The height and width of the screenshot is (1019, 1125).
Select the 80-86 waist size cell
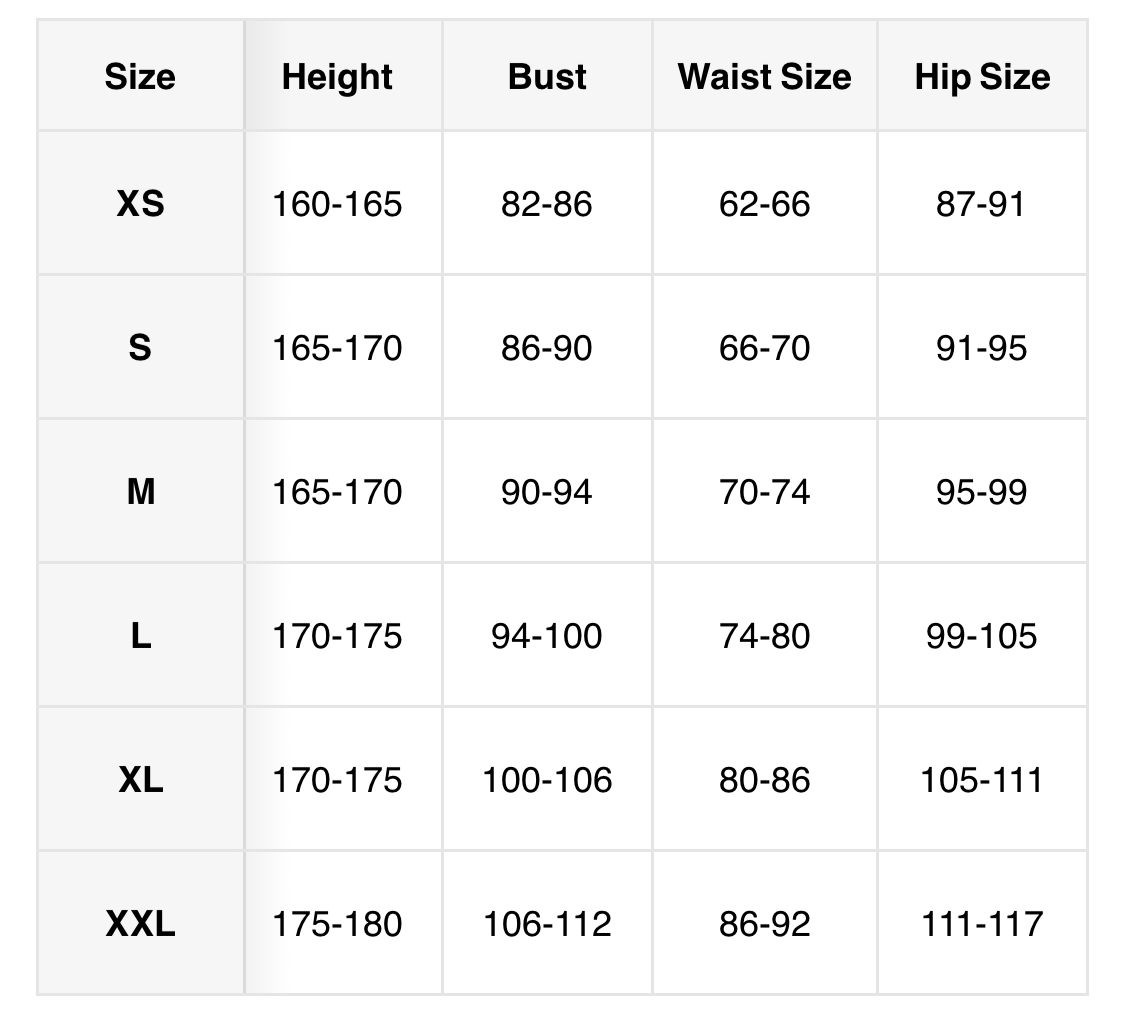pos(764,780)
